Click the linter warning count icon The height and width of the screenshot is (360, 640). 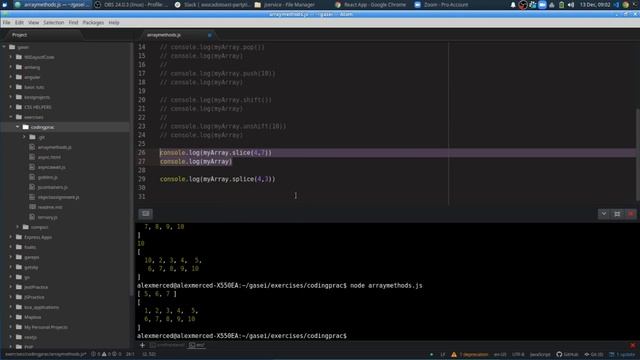point(107,354)
